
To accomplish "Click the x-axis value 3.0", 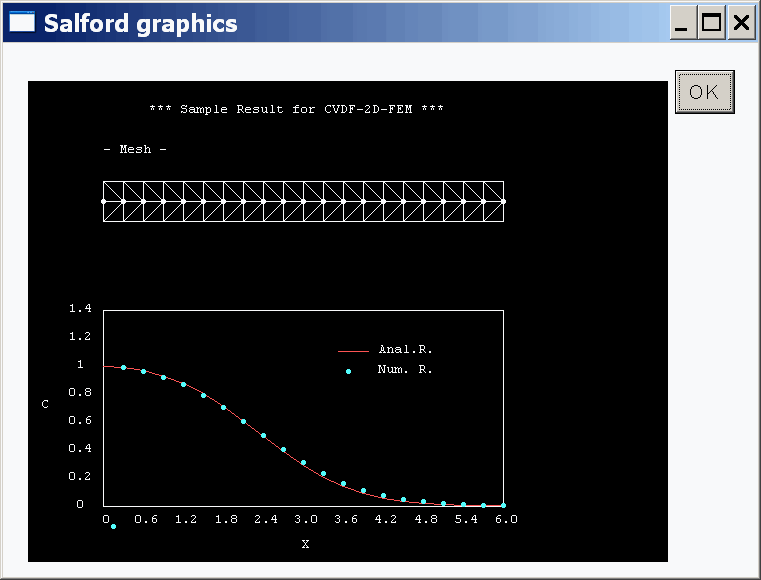I will tap(306, 519).
